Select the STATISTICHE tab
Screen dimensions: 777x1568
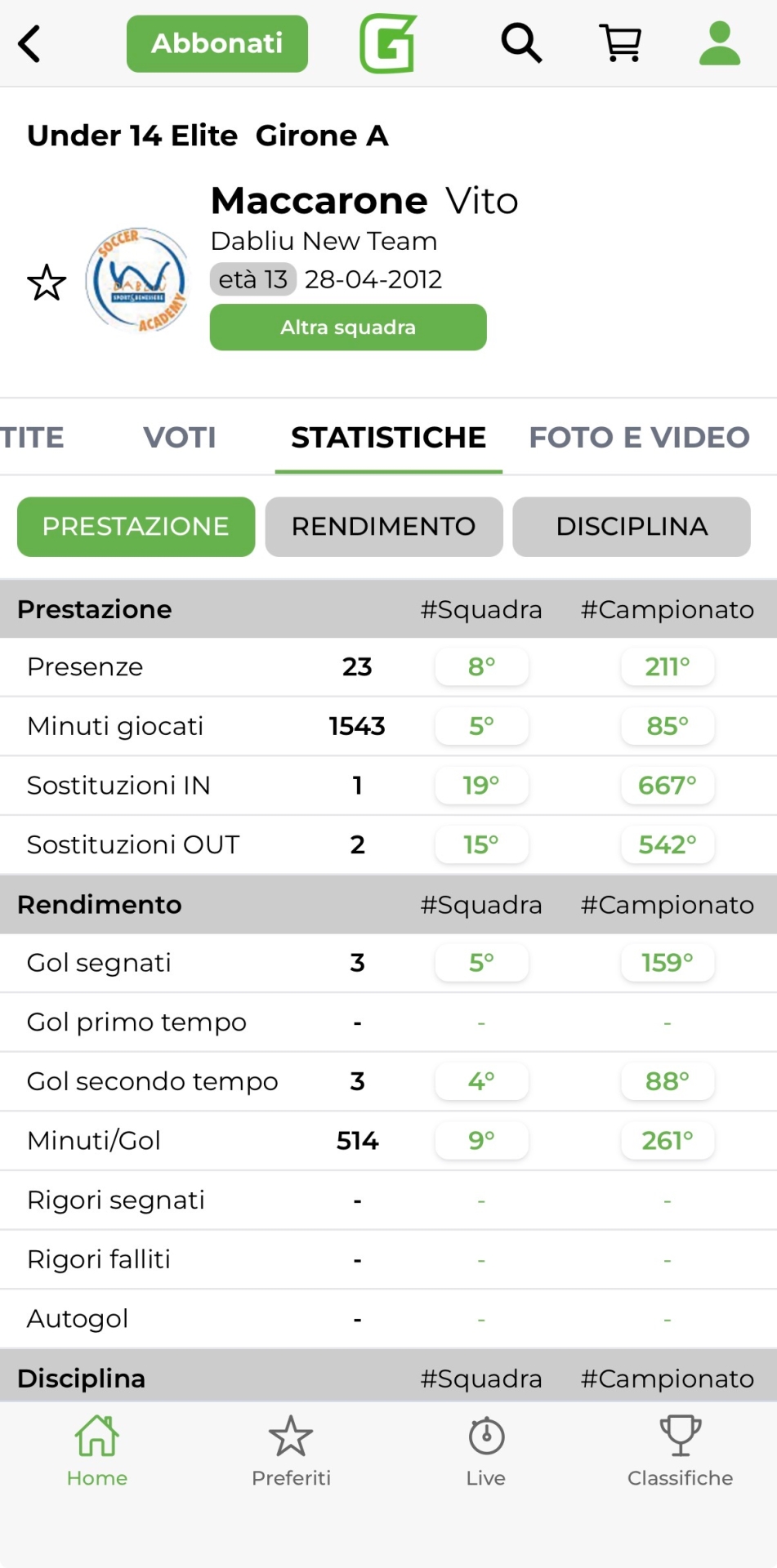[x=388, y=438]
